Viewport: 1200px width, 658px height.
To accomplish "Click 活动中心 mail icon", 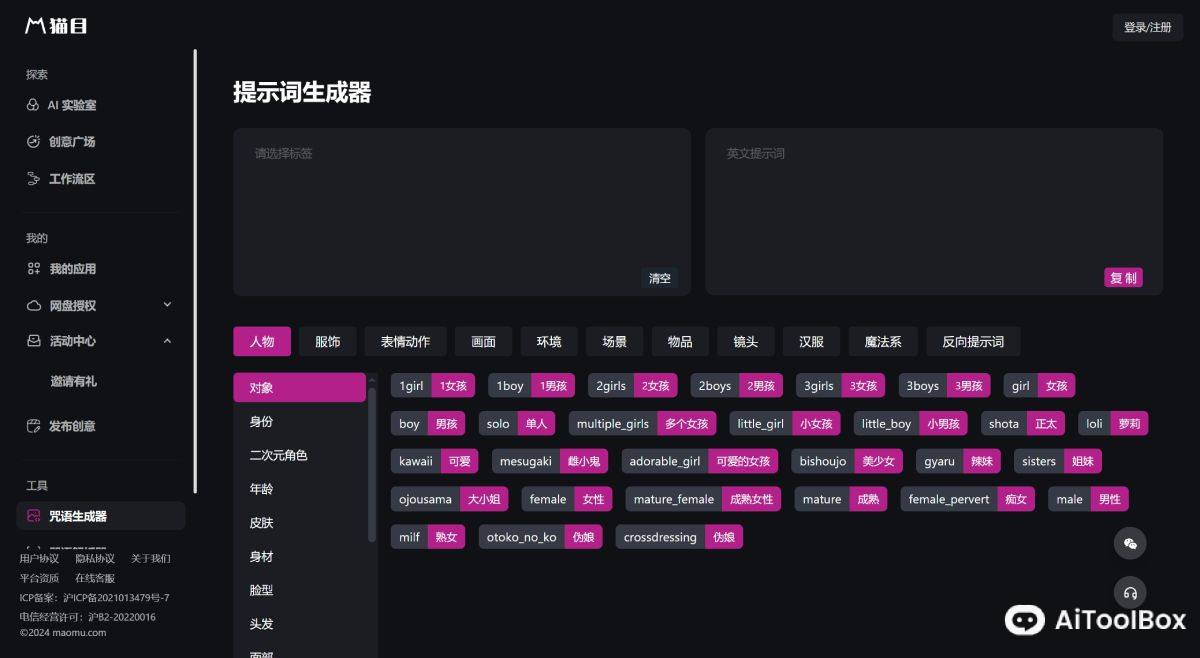I will [x=33, y=341].
